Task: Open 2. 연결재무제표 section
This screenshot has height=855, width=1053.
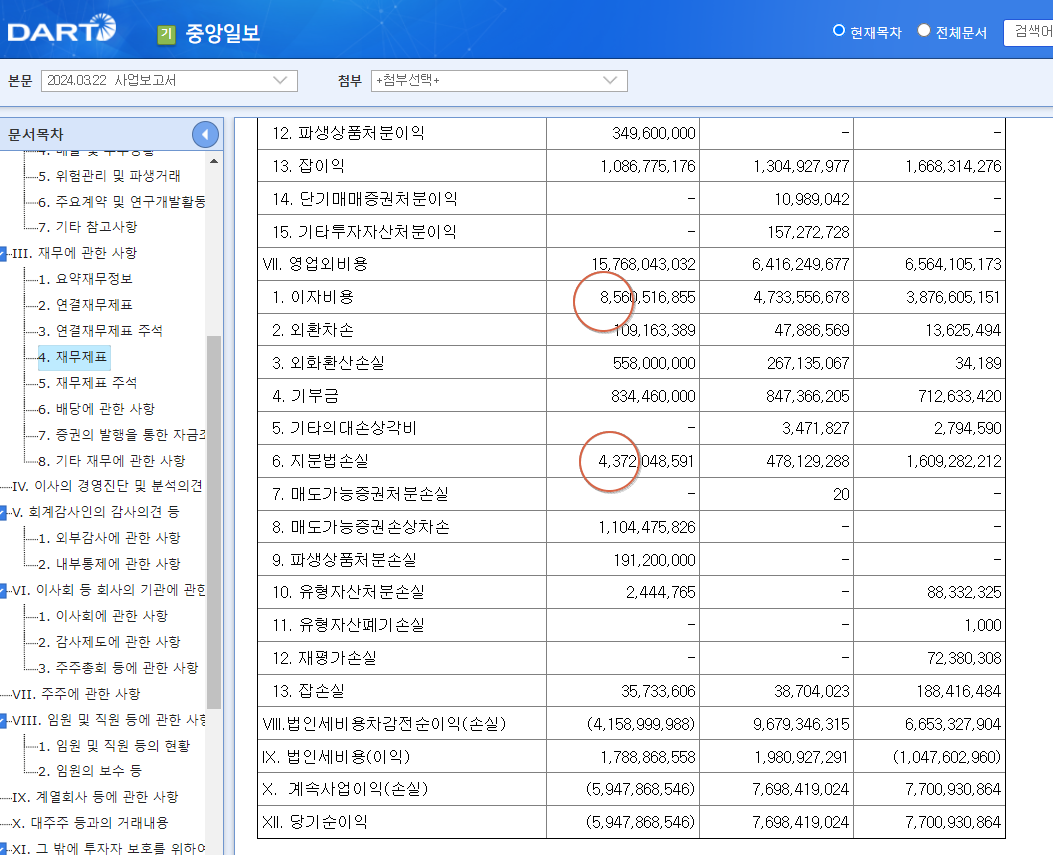Action: click(85, 305)
